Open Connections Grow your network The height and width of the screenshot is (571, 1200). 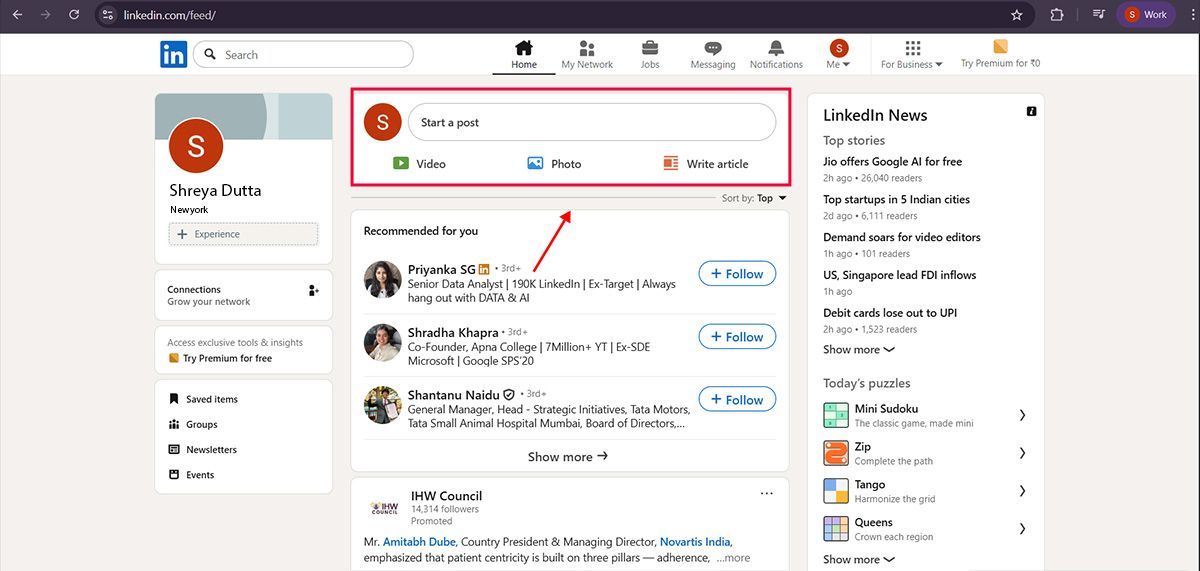[209, 295]
